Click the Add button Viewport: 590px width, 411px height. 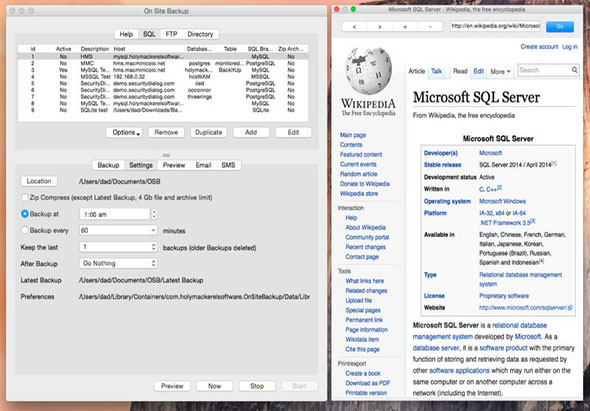[251, 132]
